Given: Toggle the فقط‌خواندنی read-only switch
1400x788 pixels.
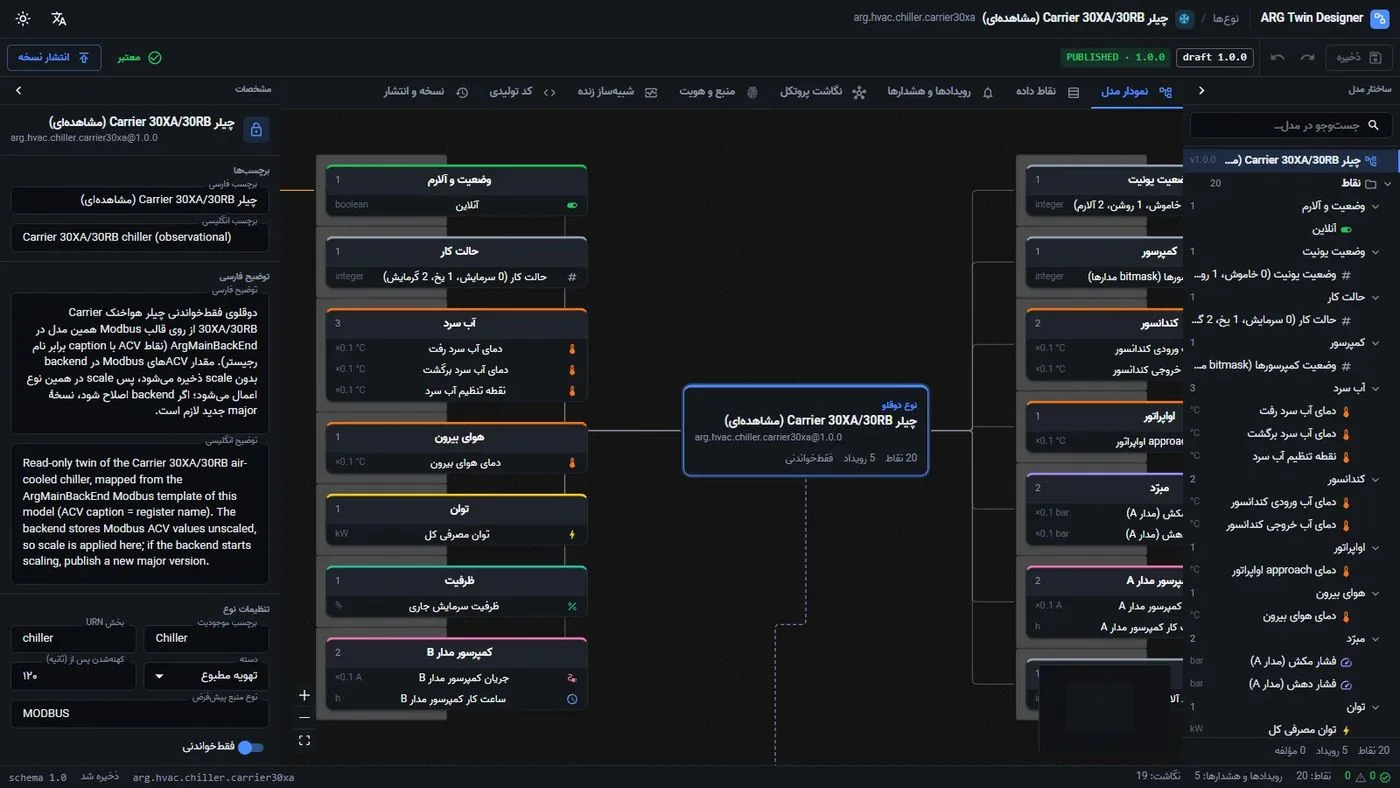Looking at the screenshot, I should tap(250, 747).
